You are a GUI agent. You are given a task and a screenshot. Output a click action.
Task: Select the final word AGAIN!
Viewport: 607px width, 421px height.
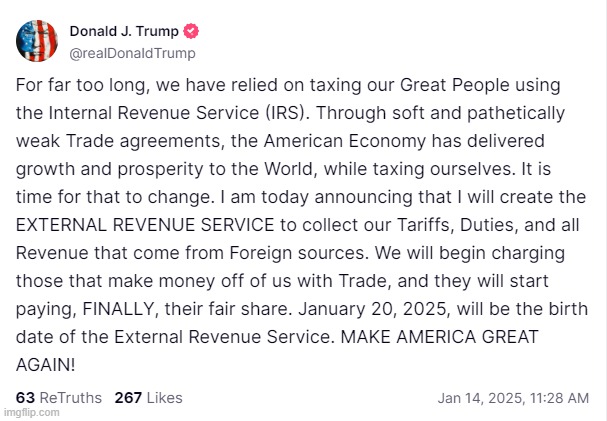click(46, 365)
